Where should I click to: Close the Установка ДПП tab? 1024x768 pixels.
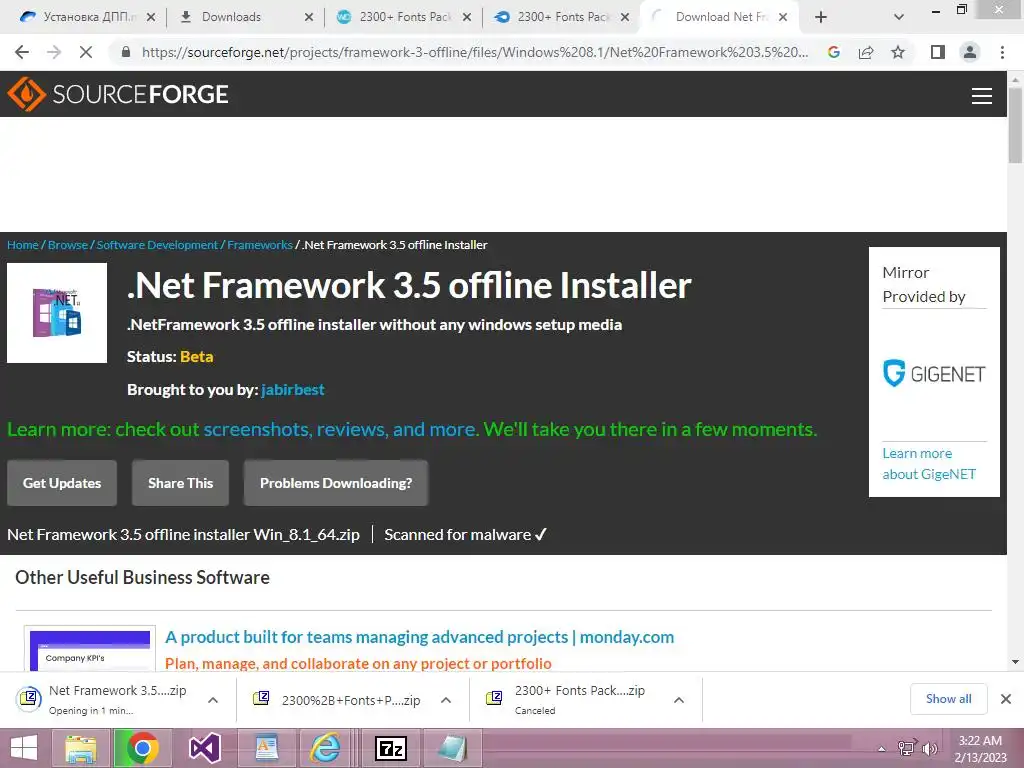point(151,18)
